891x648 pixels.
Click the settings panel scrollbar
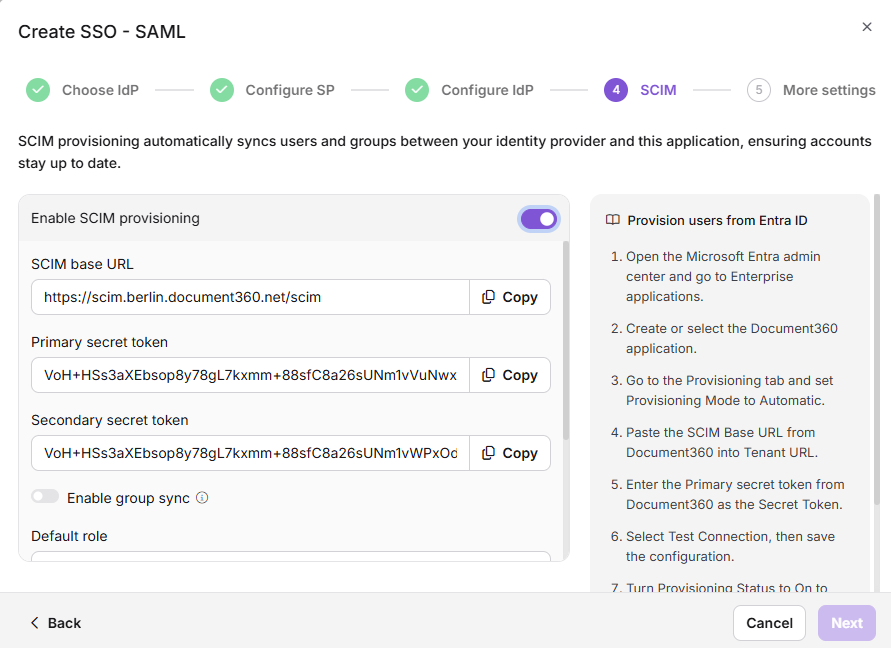click(565, 340)
